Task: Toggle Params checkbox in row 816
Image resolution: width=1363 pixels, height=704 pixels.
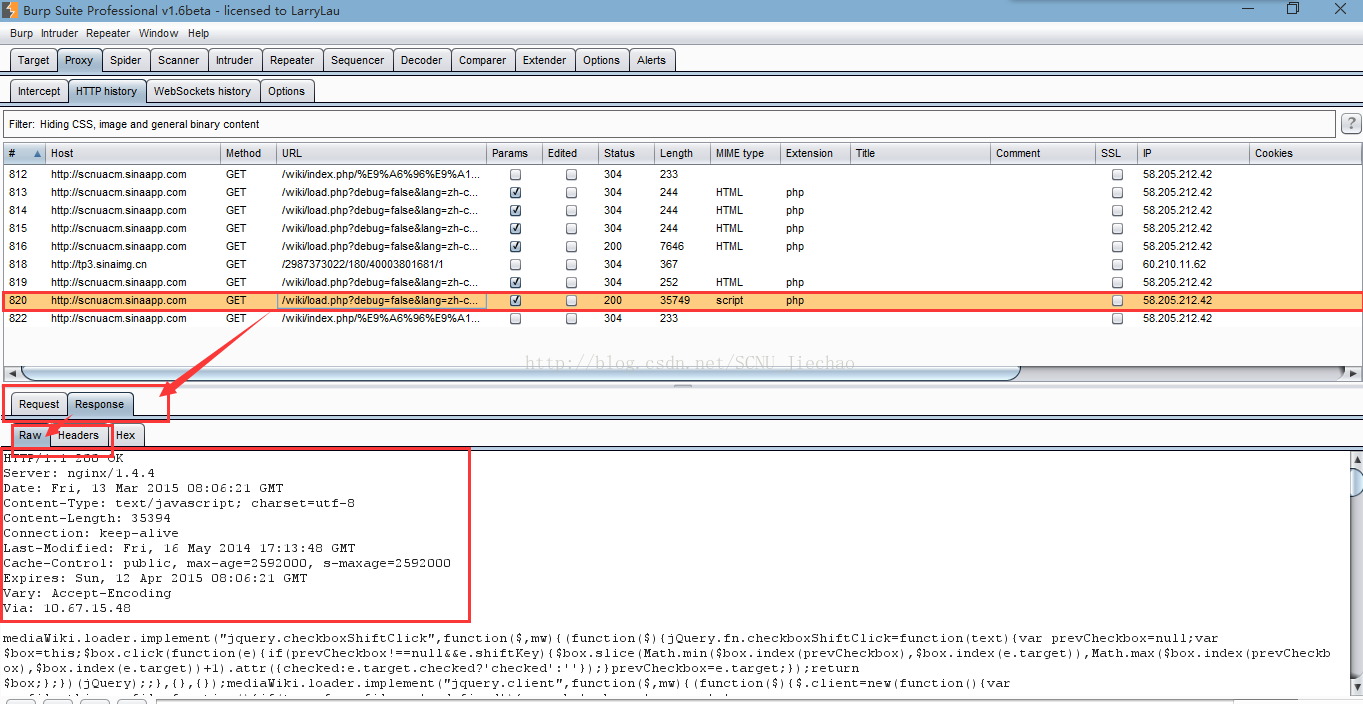Action: point(516,246)
